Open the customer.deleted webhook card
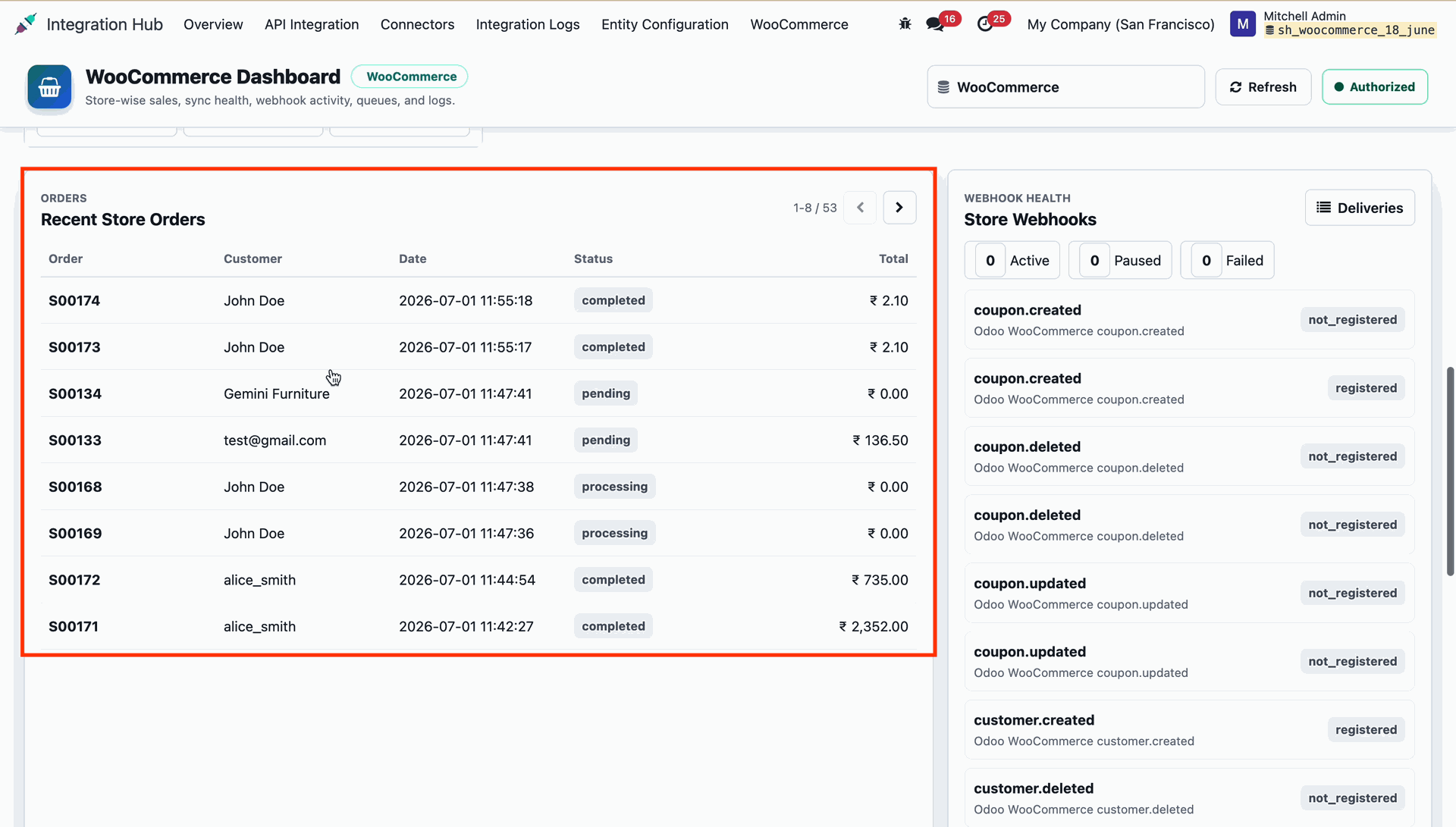1456x827 pixels. tap(1189, 798)
